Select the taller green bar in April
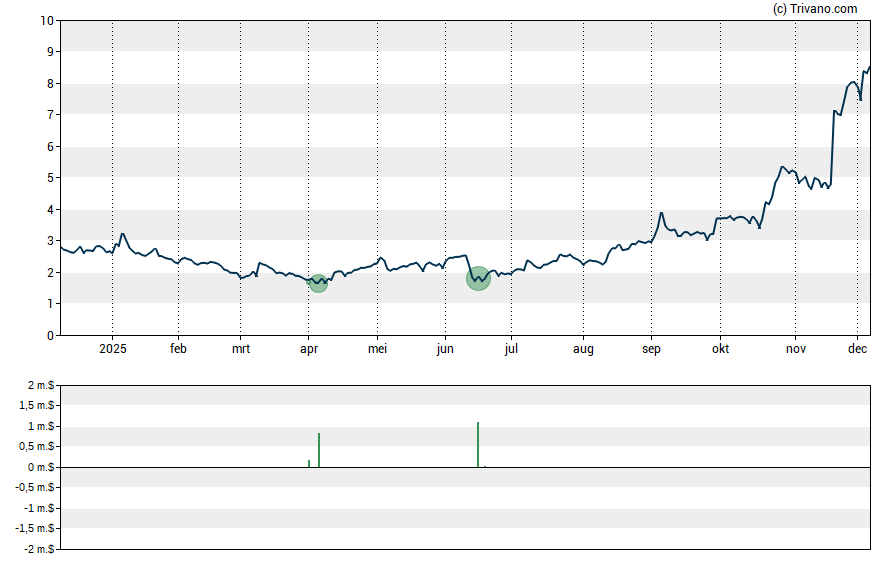This screenshot has width=888, height=565. click(319, 450)
